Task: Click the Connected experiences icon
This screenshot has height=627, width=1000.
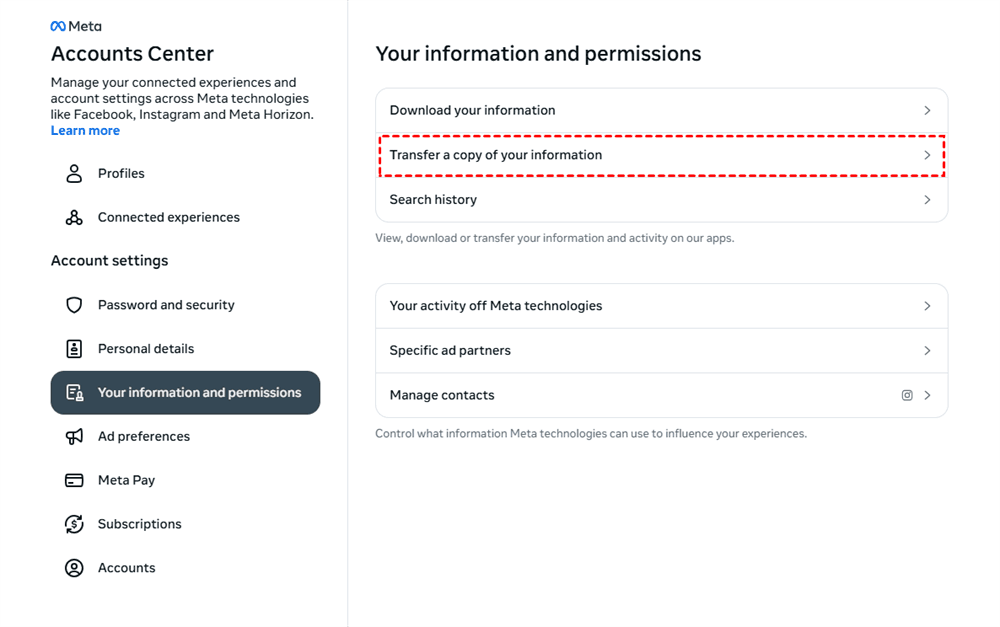Action: (x=74, y=218)
